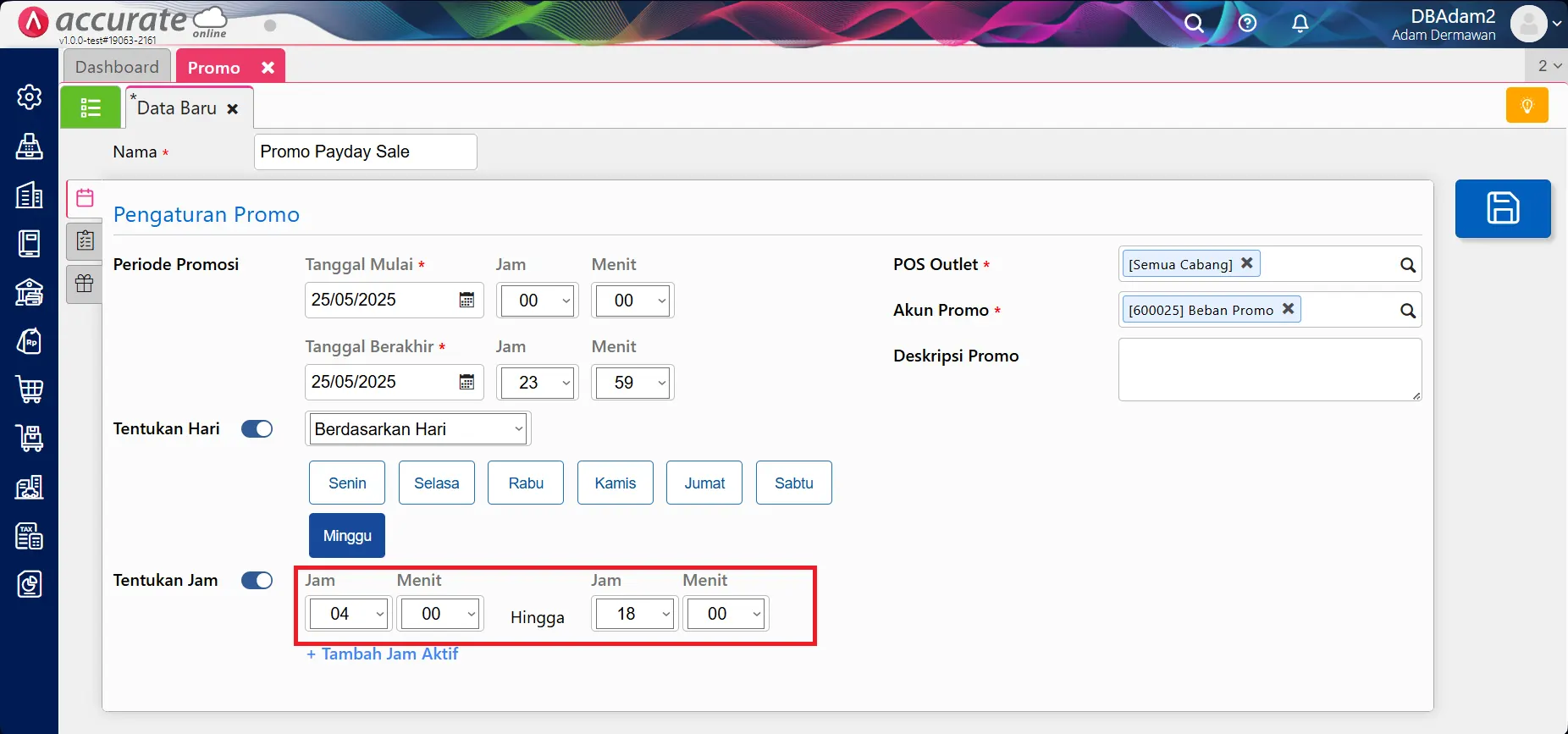Open the pie chart reports module icon
The height and width of the screenshot is (734, 1568).
pyautogui.click(x=30, y=584)
